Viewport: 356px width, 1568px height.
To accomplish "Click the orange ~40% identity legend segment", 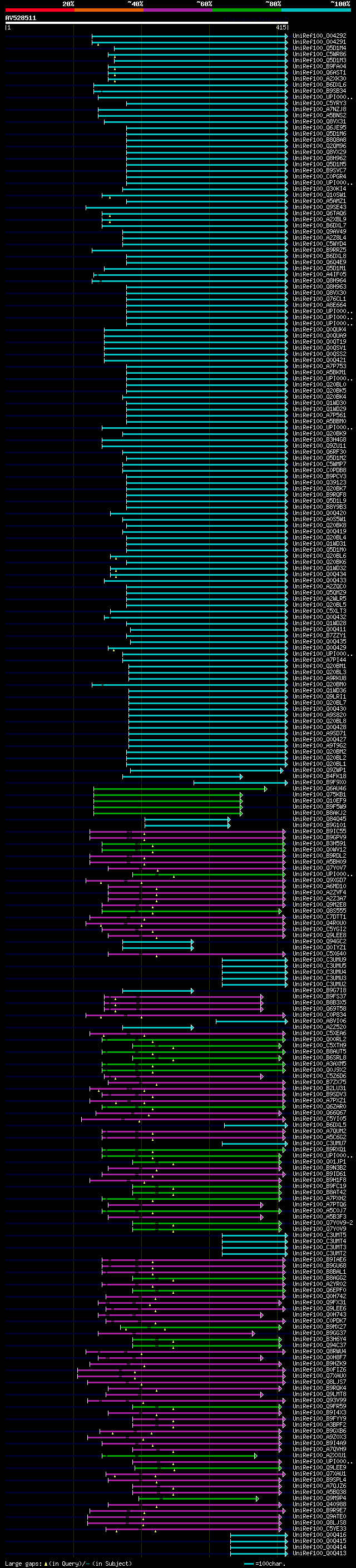I will (x=109, y=10).
